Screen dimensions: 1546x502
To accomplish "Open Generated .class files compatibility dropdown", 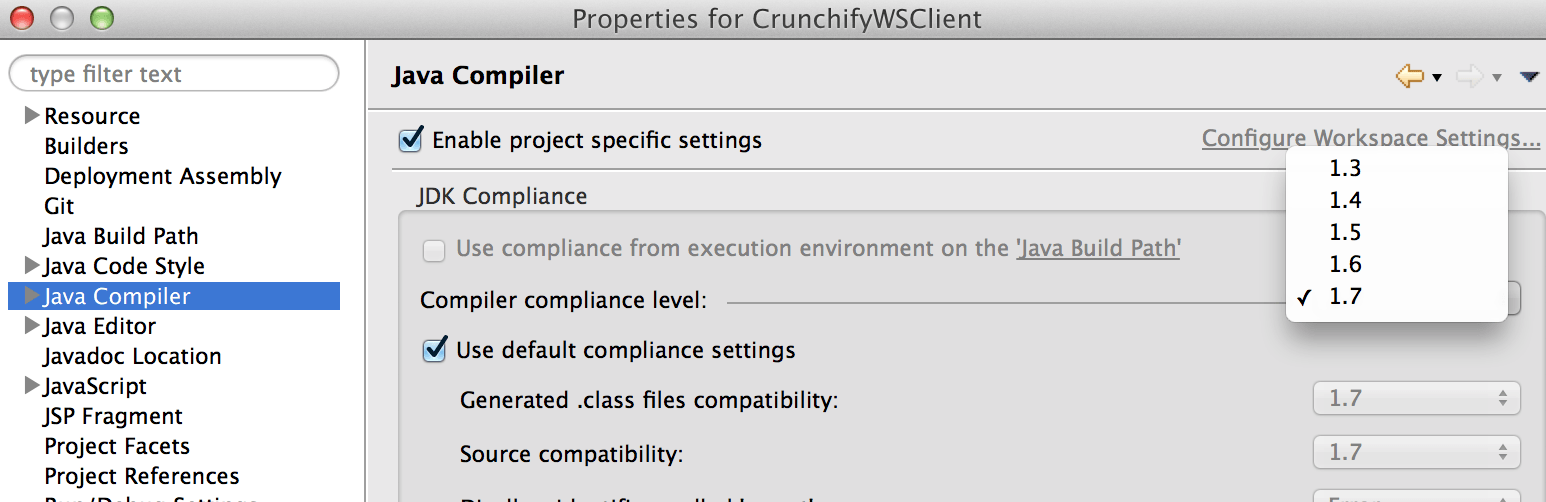I will (x=1416, y=398).
